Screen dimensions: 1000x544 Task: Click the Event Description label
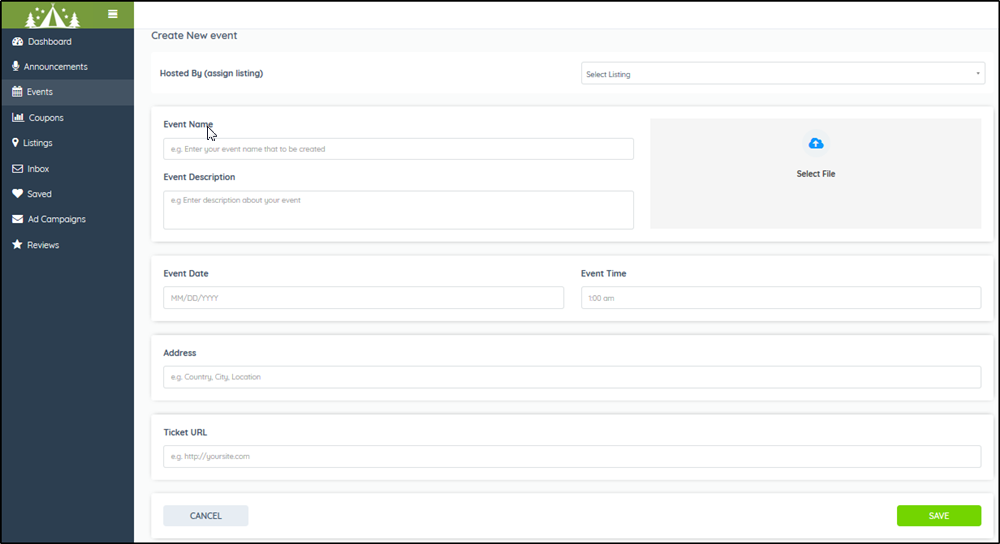point(199,177)
